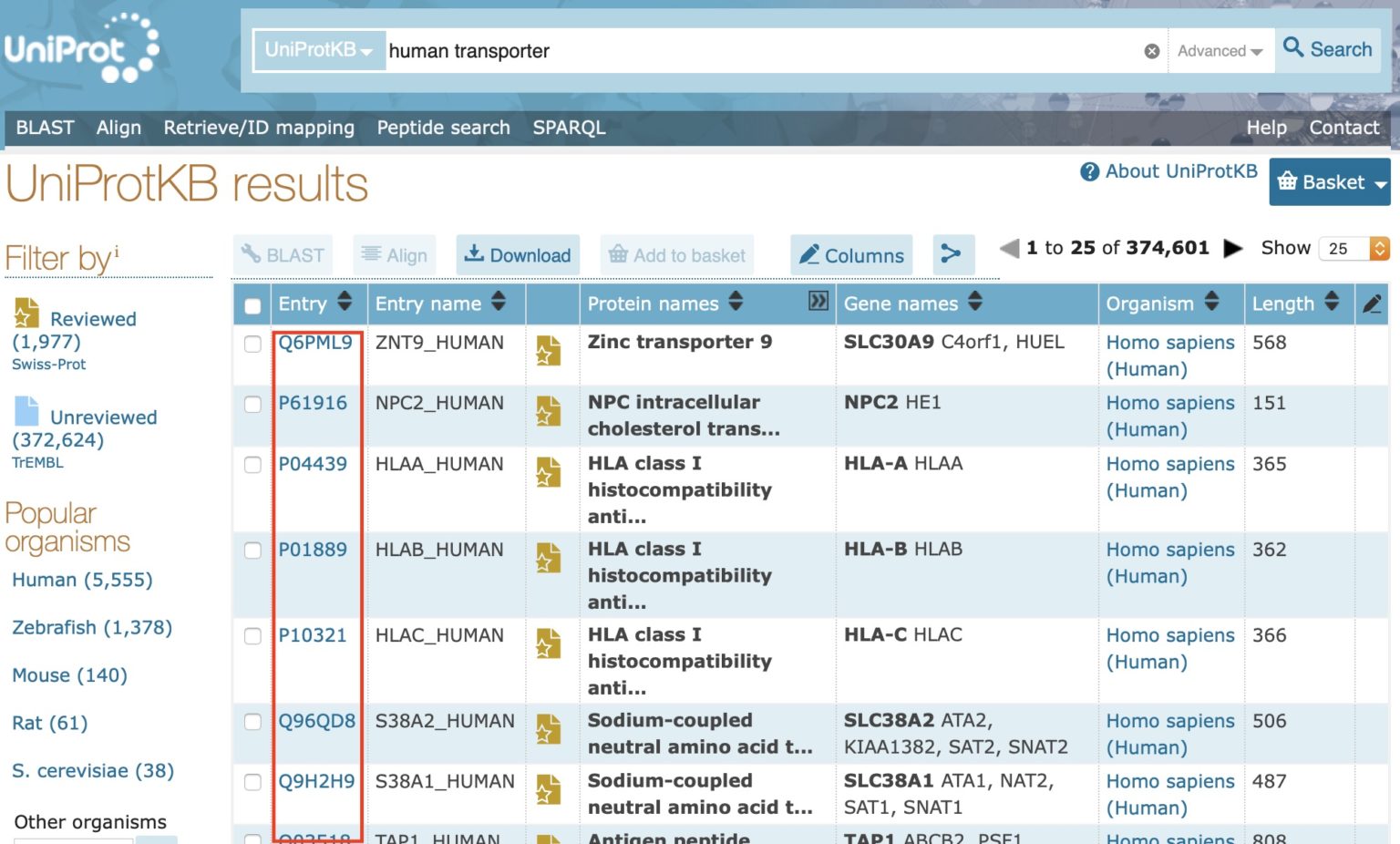The width and height of the screenshot is (1400, 844).
Task: Click the Download button
Action: pyautogui.click(x=518, y=255)
